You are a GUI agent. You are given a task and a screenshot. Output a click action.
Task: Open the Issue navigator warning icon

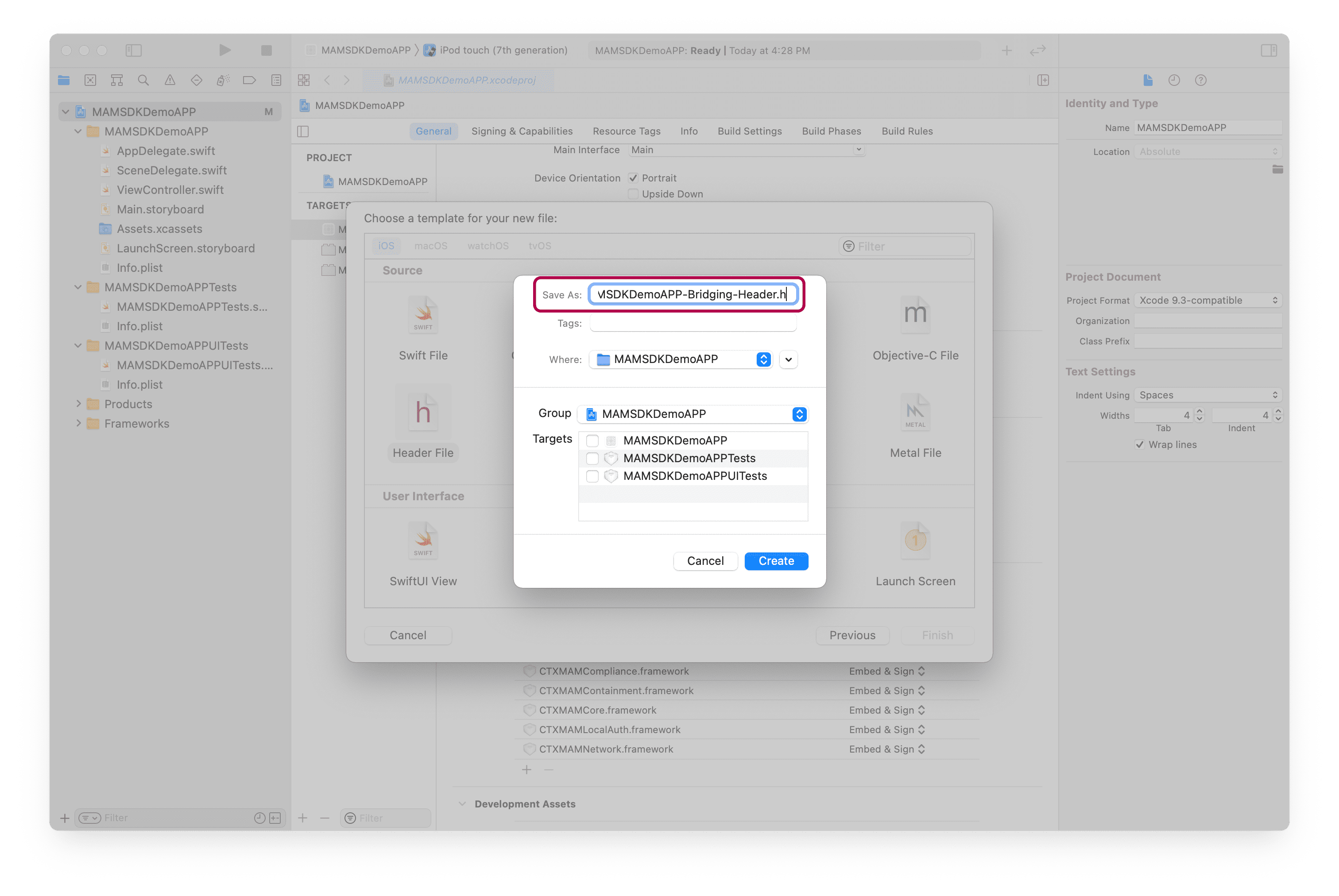(170, 81)
